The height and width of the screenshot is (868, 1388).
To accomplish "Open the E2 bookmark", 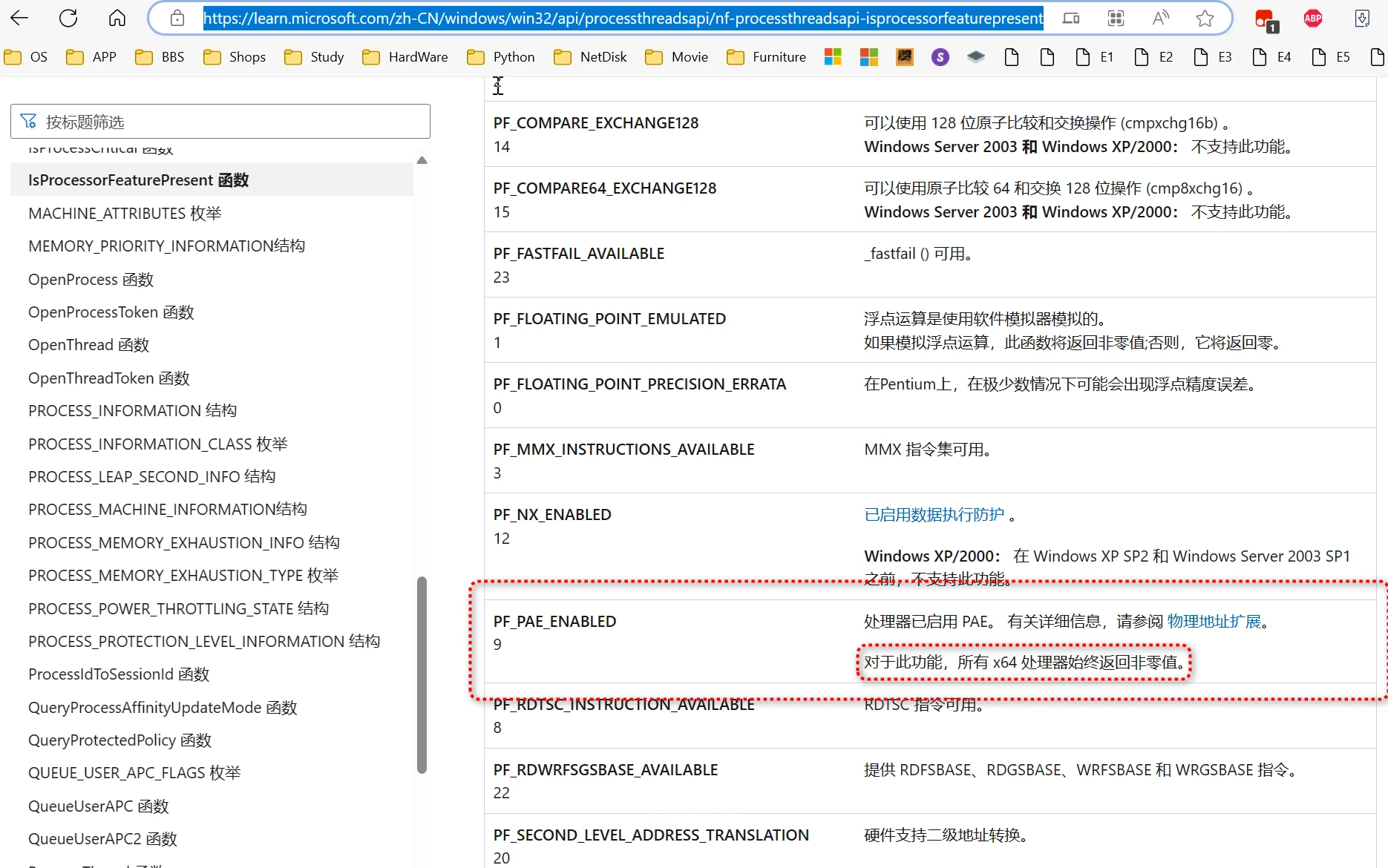I will 1154,57.
